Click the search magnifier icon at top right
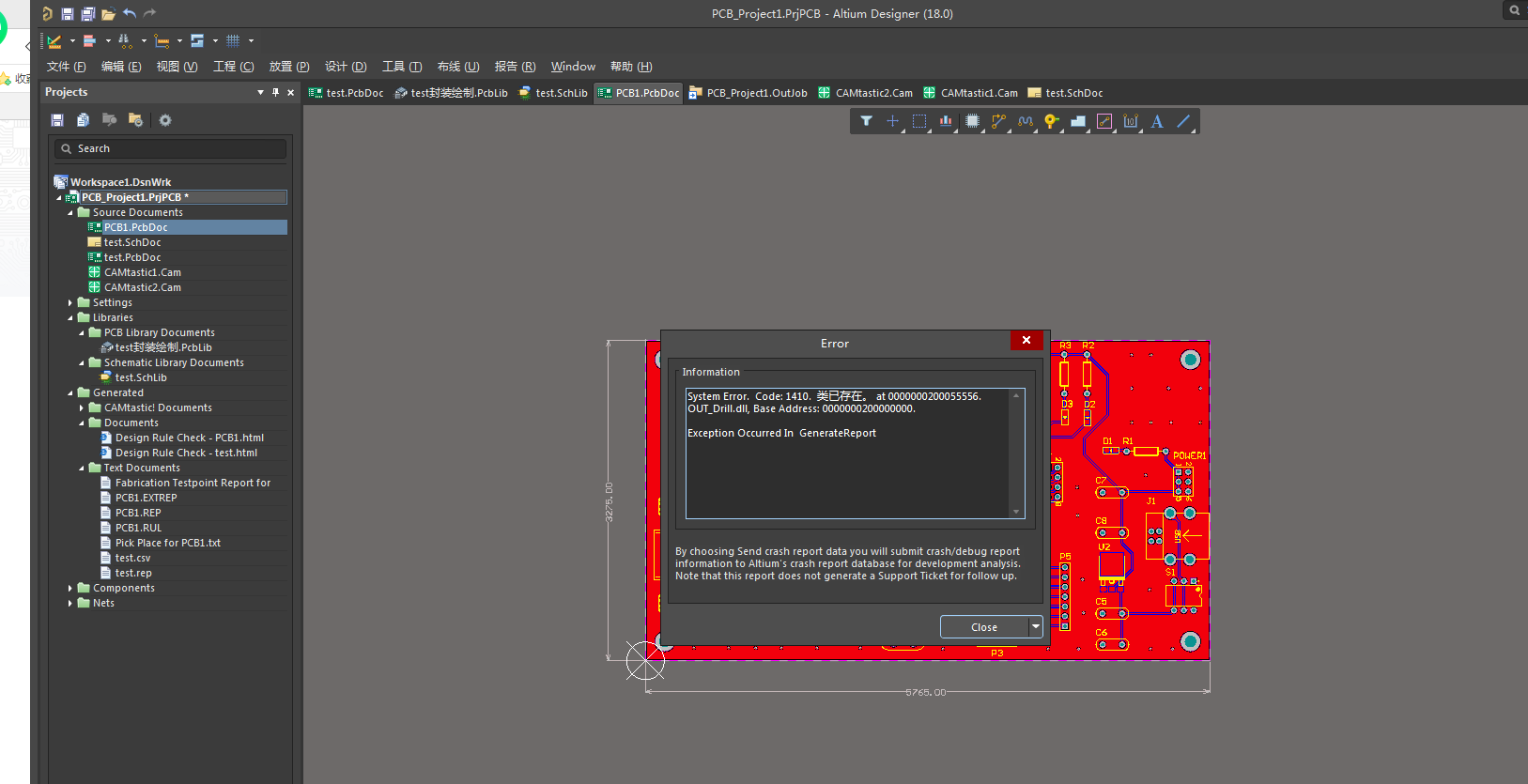Screen dimensions: 1528x784 point(1515,10)
